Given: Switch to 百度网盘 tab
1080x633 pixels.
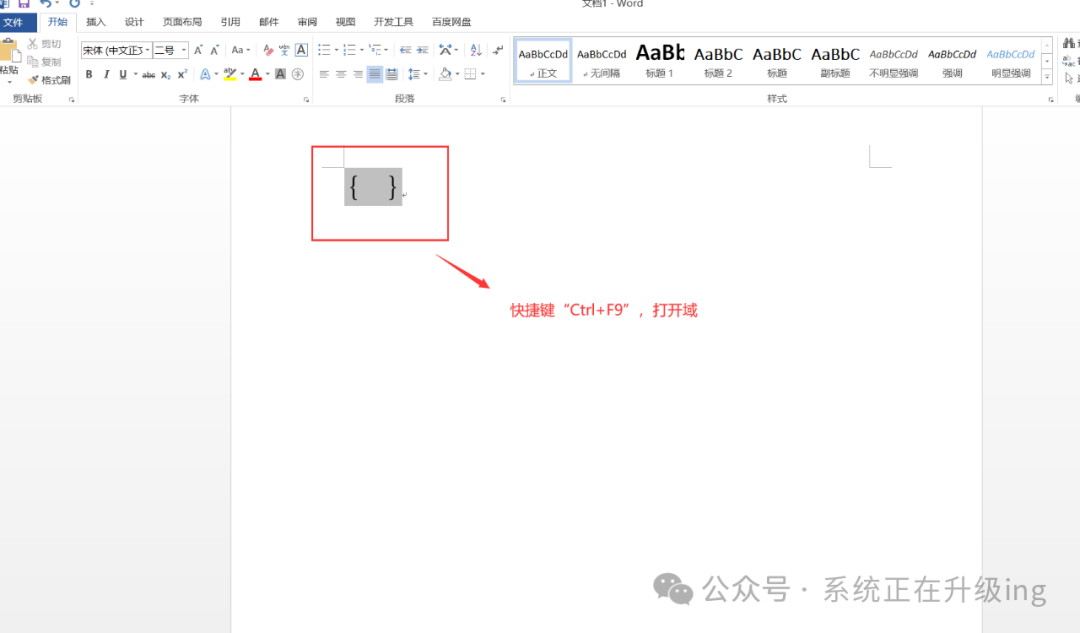Looking at the screenshot, I should 451,22.
